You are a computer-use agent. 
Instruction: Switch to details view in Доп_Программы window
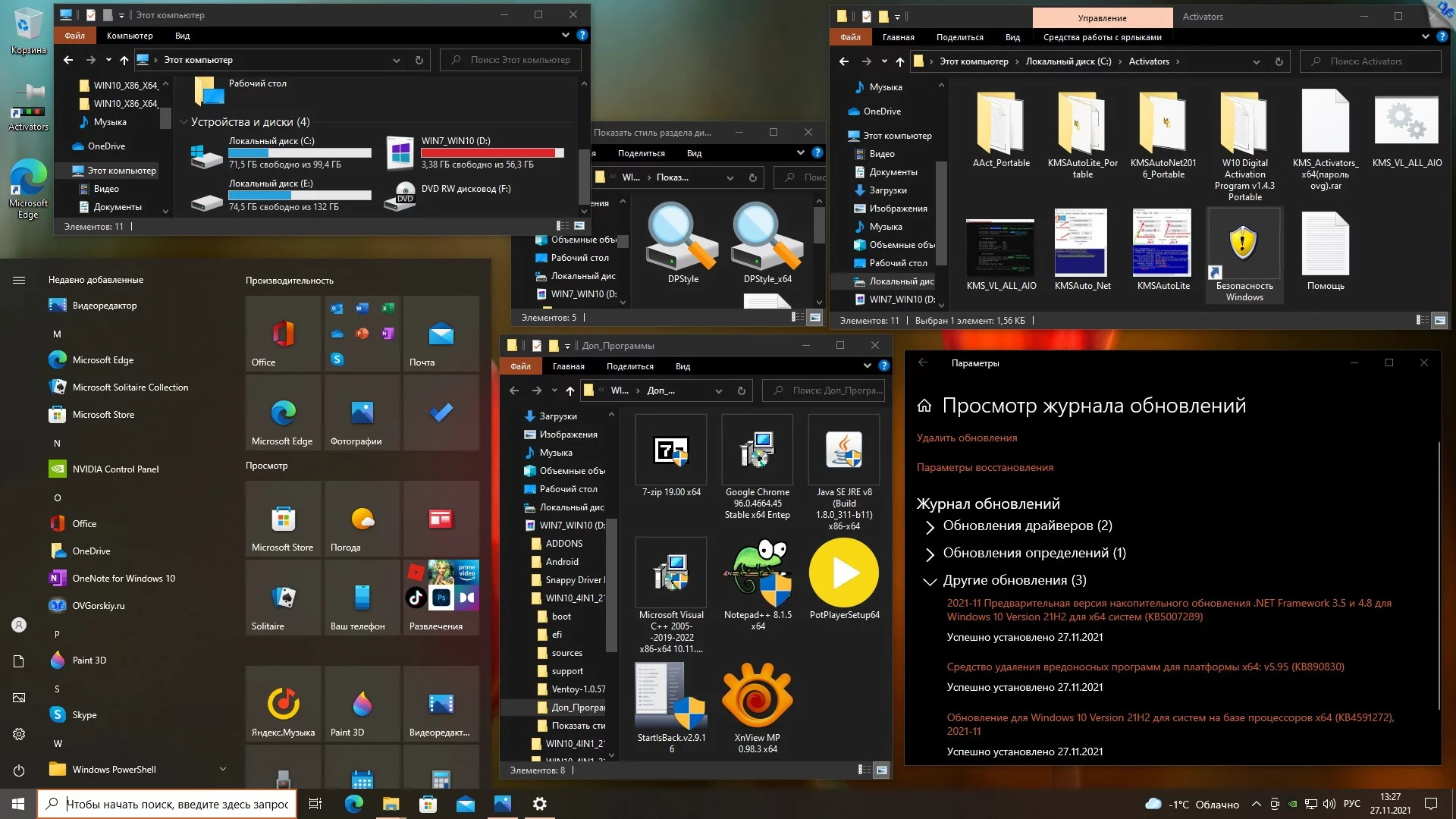(864, 770)
